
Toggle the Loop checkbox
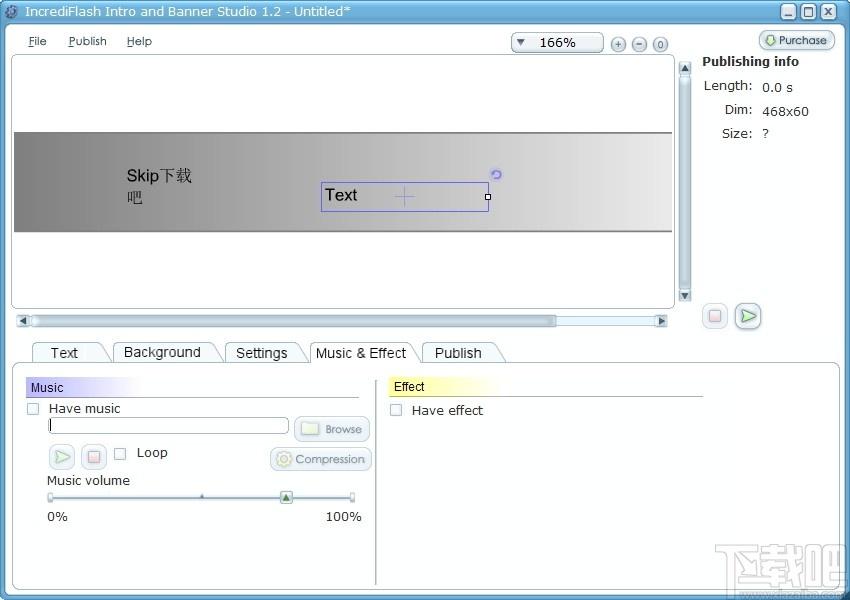(x=120, y=453)
